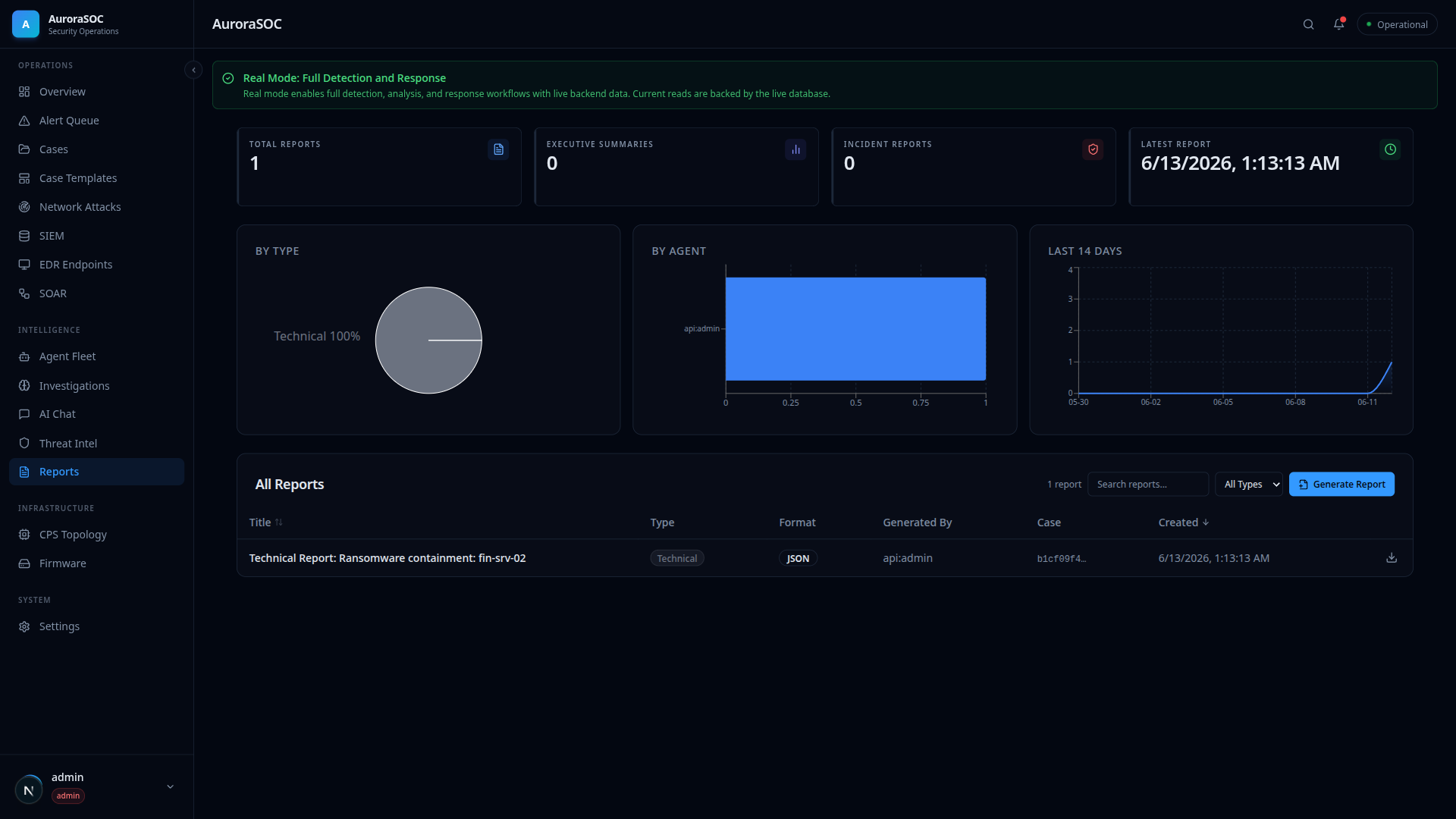
Task: Navigate to Network Attacks
Action: point(96,207)
